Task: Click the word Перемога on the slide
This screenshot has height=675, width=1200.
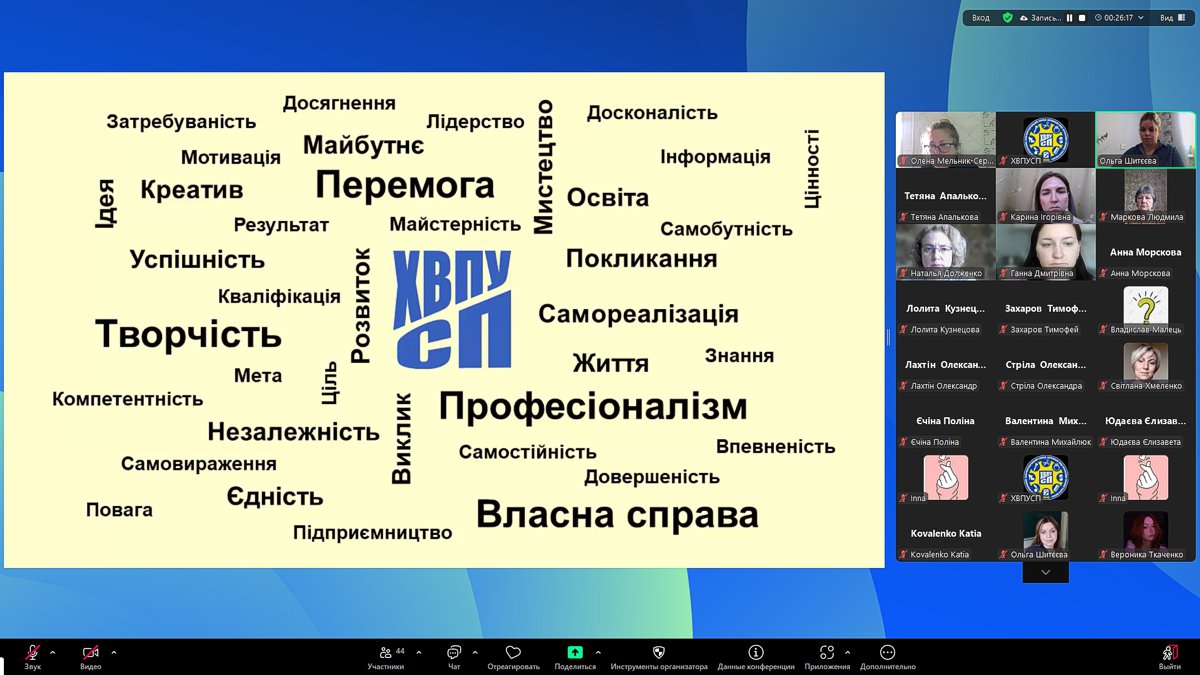Action: tap(405, 185)
